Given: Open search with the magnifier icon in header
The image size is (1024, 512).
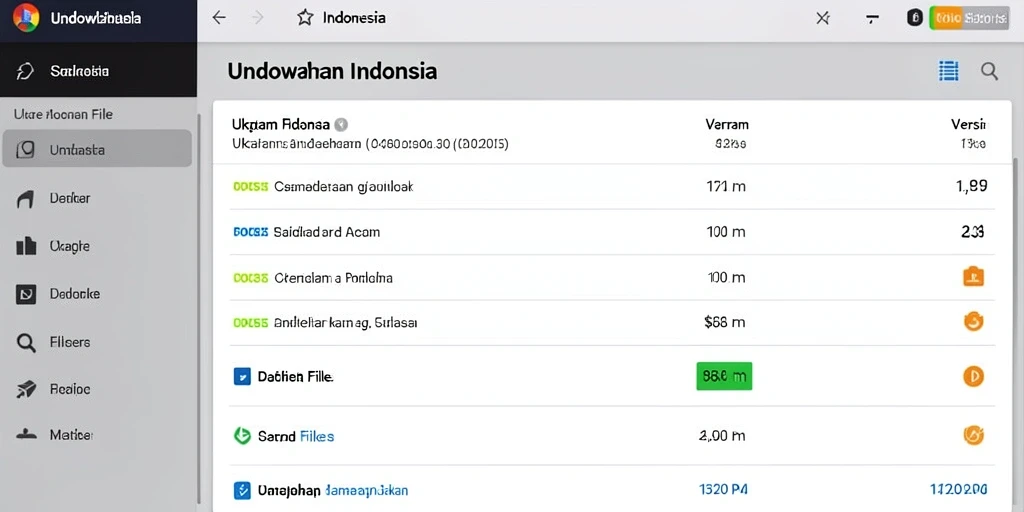Looking at the screenshot, I should coord(989,71).
